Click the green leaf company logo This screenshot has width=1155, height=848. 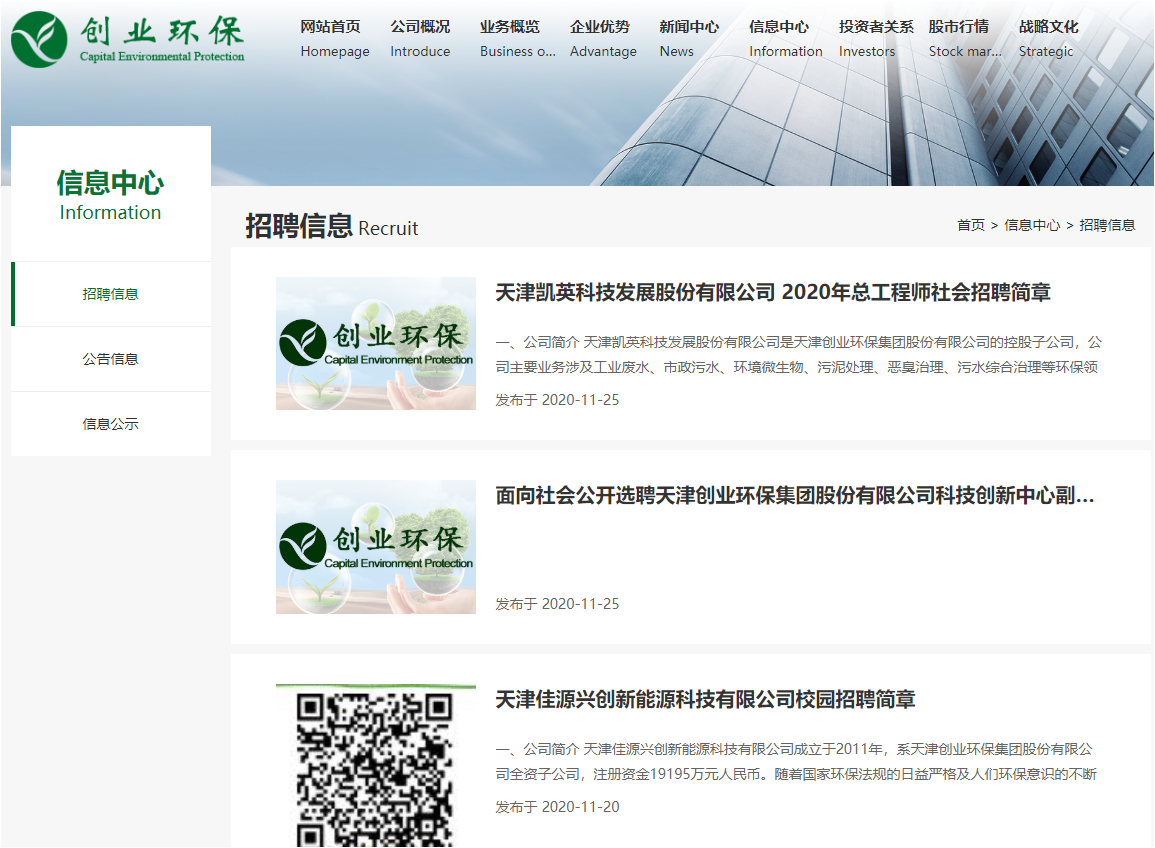[x=127, y=39]
